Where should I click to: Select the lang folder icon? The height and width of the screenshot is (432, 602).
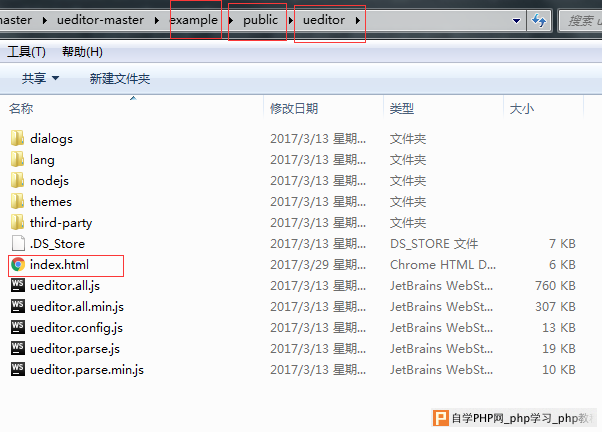17,159
